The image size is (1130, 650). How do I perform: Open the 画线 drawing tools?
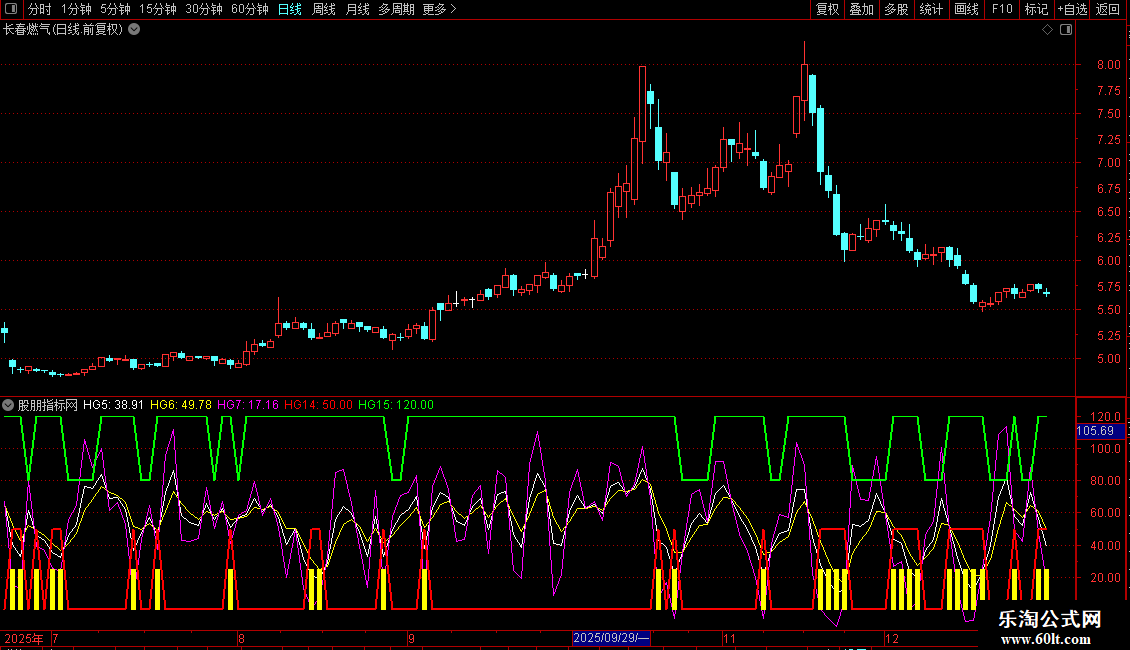pos(966,9)
